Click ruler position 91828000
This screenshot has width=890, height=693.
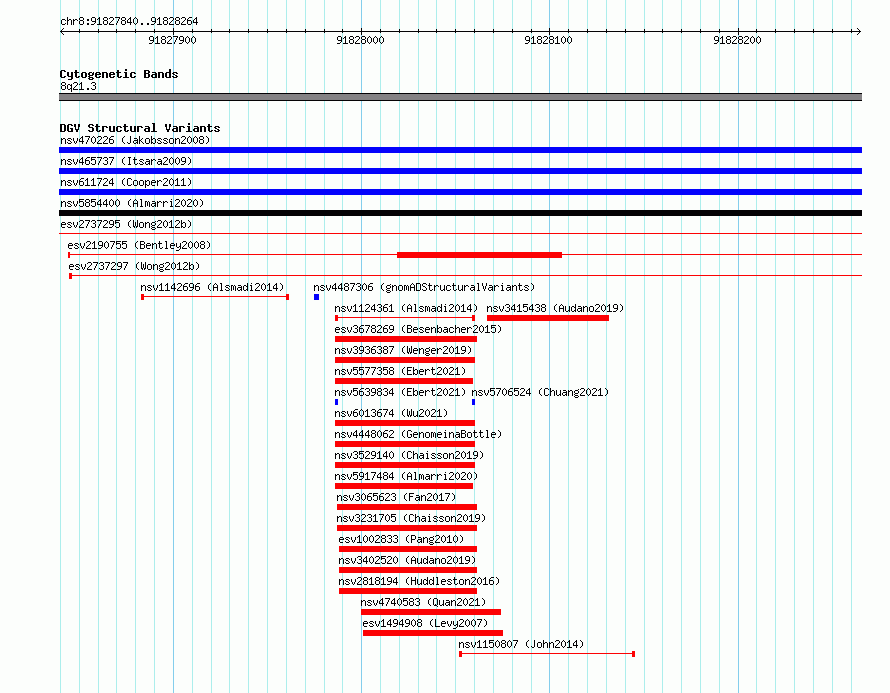pyautogui.click(x=360, y=40)
